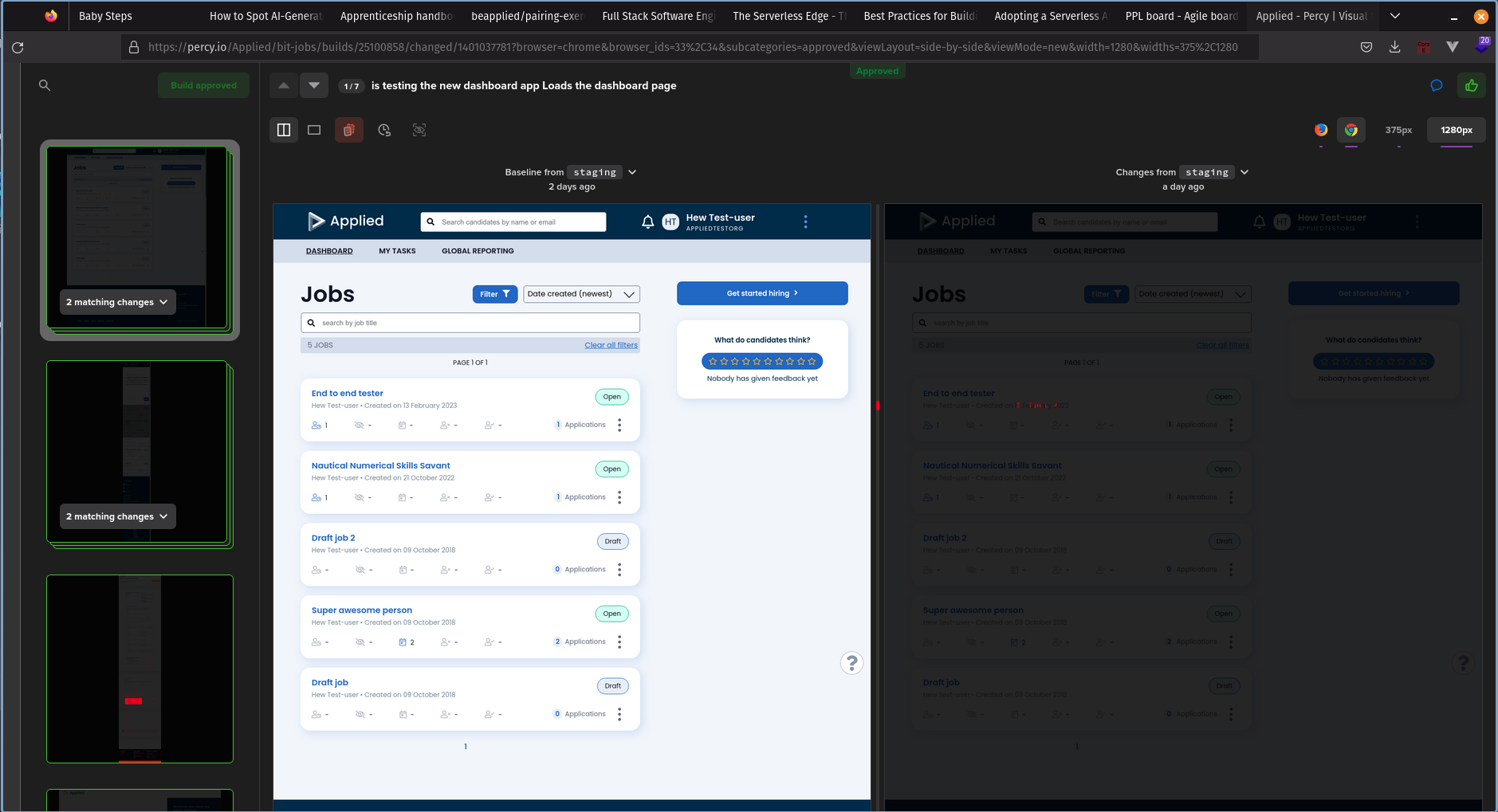Image resolution: width=1498 pixels, height=812 pixels.
Task: Click the people icon on End to end tester card
Action: pos(317,426)
